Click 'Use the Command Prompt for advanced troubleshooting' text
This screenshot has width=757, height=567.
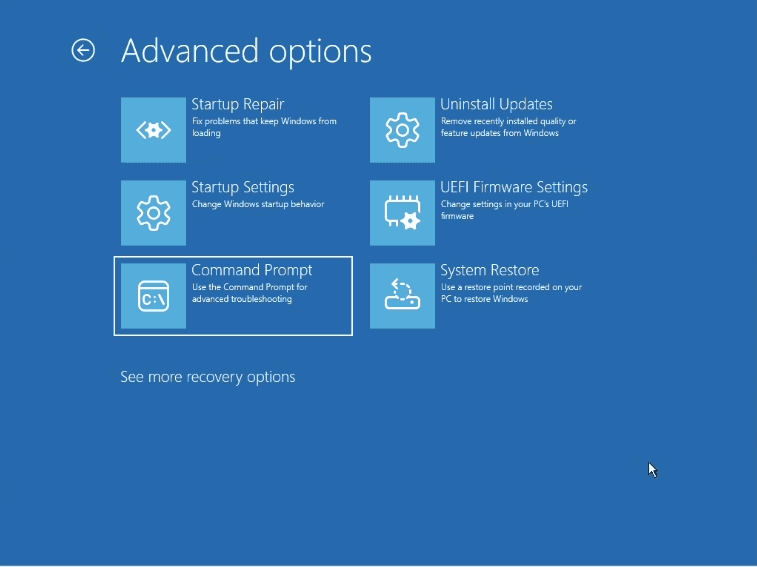[x=250, y=293]
